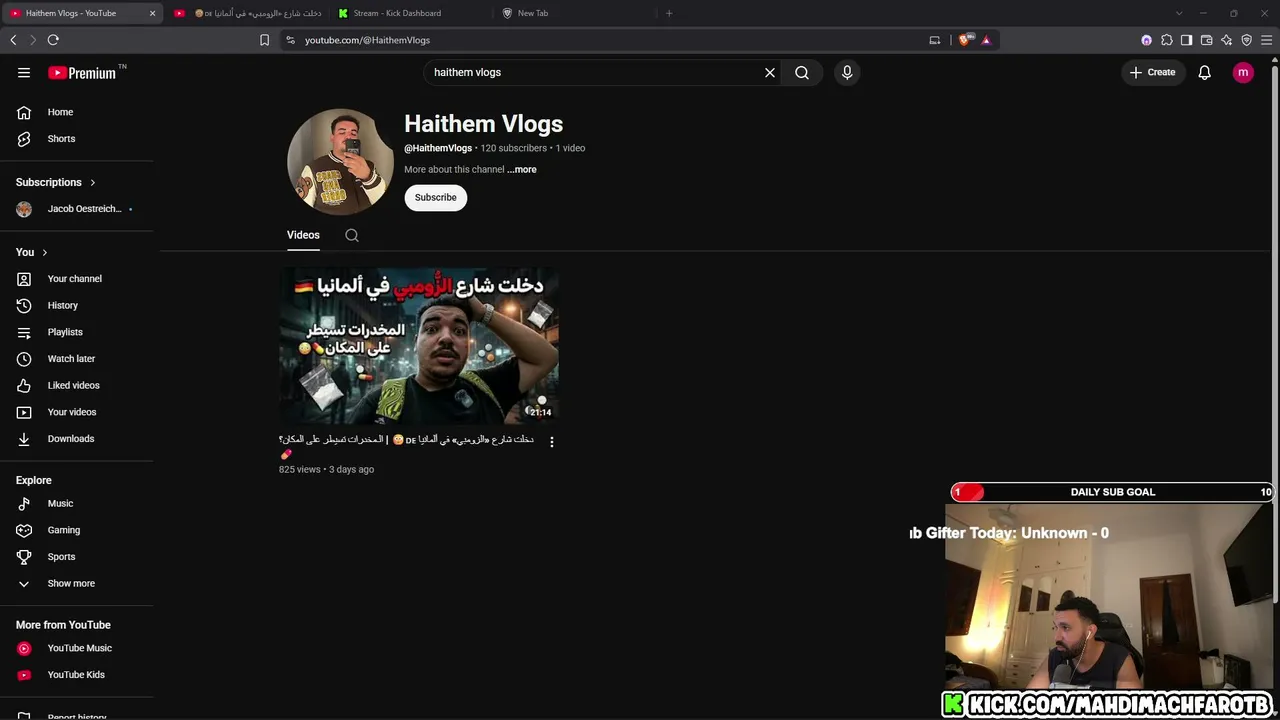The height and width of the screenshot is (720, 1280).
Task: Play the 21:14 video thumbnail
Action: tap(419, 346)
